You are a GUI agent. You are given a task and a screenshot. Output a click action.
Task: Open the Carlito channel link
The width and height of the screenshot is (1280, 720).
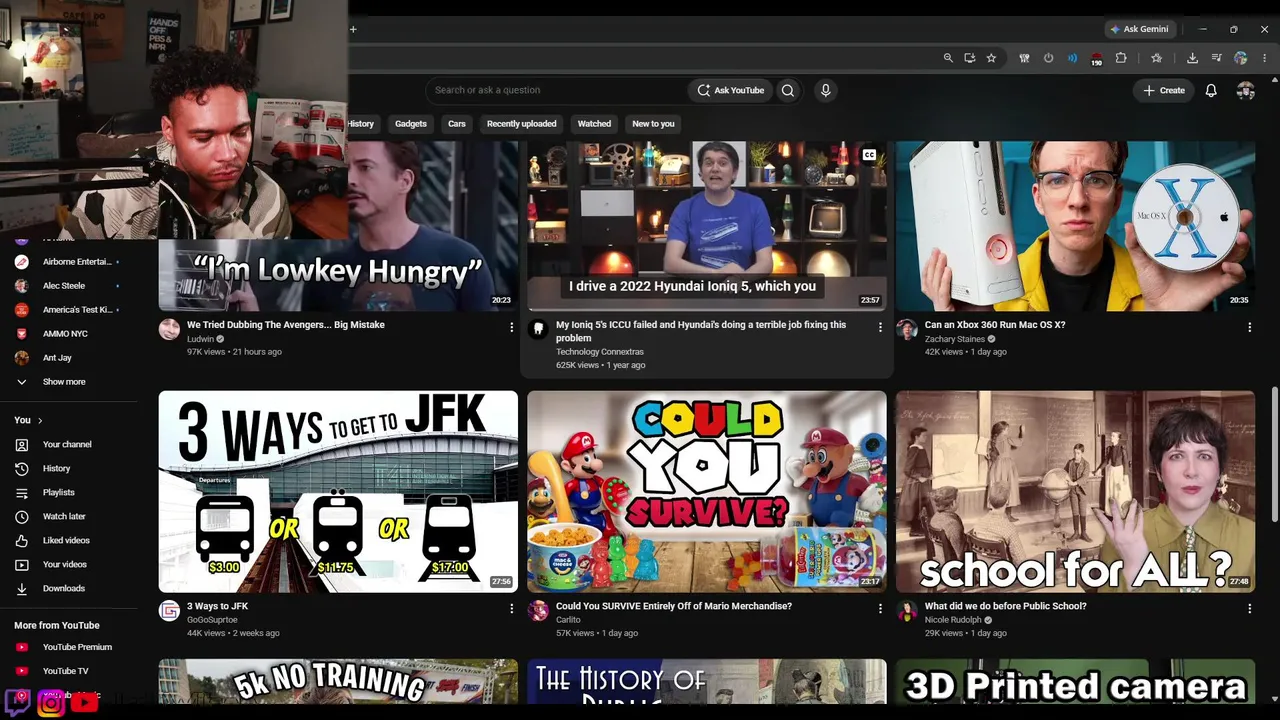click(x=568, y=620)
